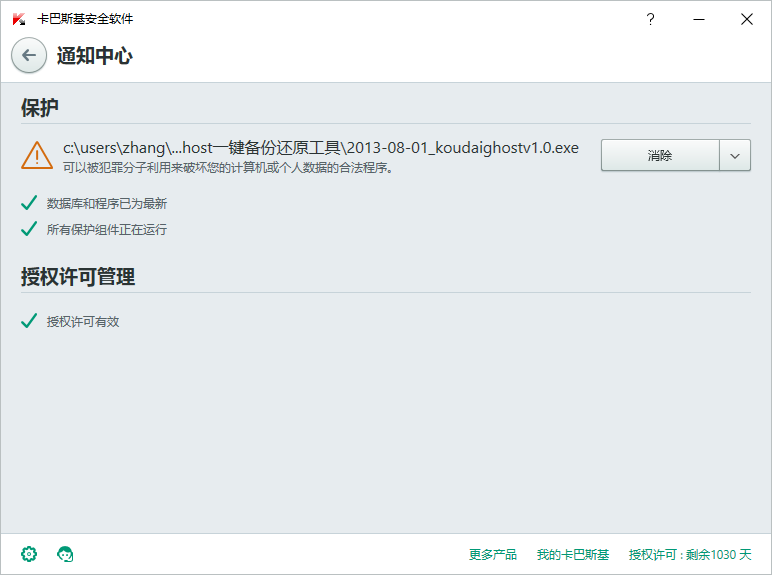Click checkmark beside 数据库和程序已为最新
Image resolution: width=772 pixels, height=575 pixels.
click(x=29, y=203)
